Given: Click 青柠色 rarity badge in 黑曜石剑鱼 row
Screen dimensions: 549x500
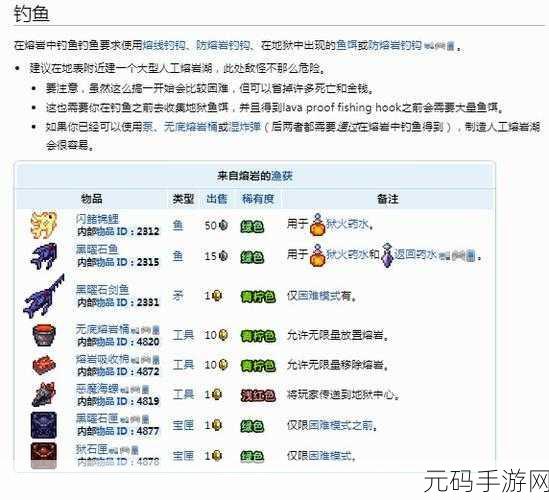Looking at the screenshot, I should click(x=258, y=297).
